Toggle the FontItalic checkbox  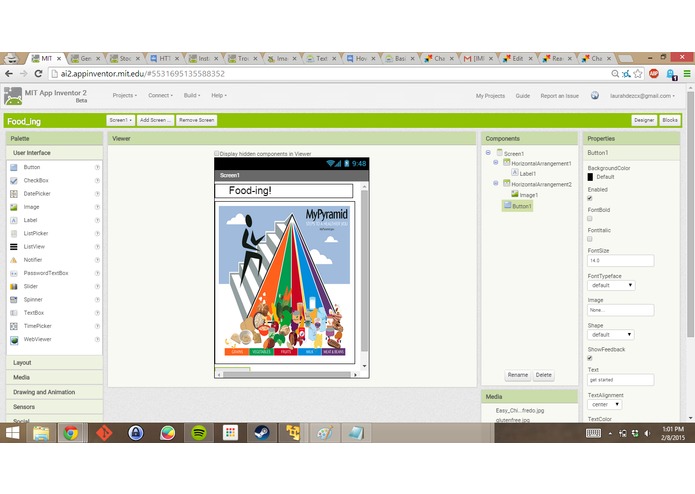[590, 239]
